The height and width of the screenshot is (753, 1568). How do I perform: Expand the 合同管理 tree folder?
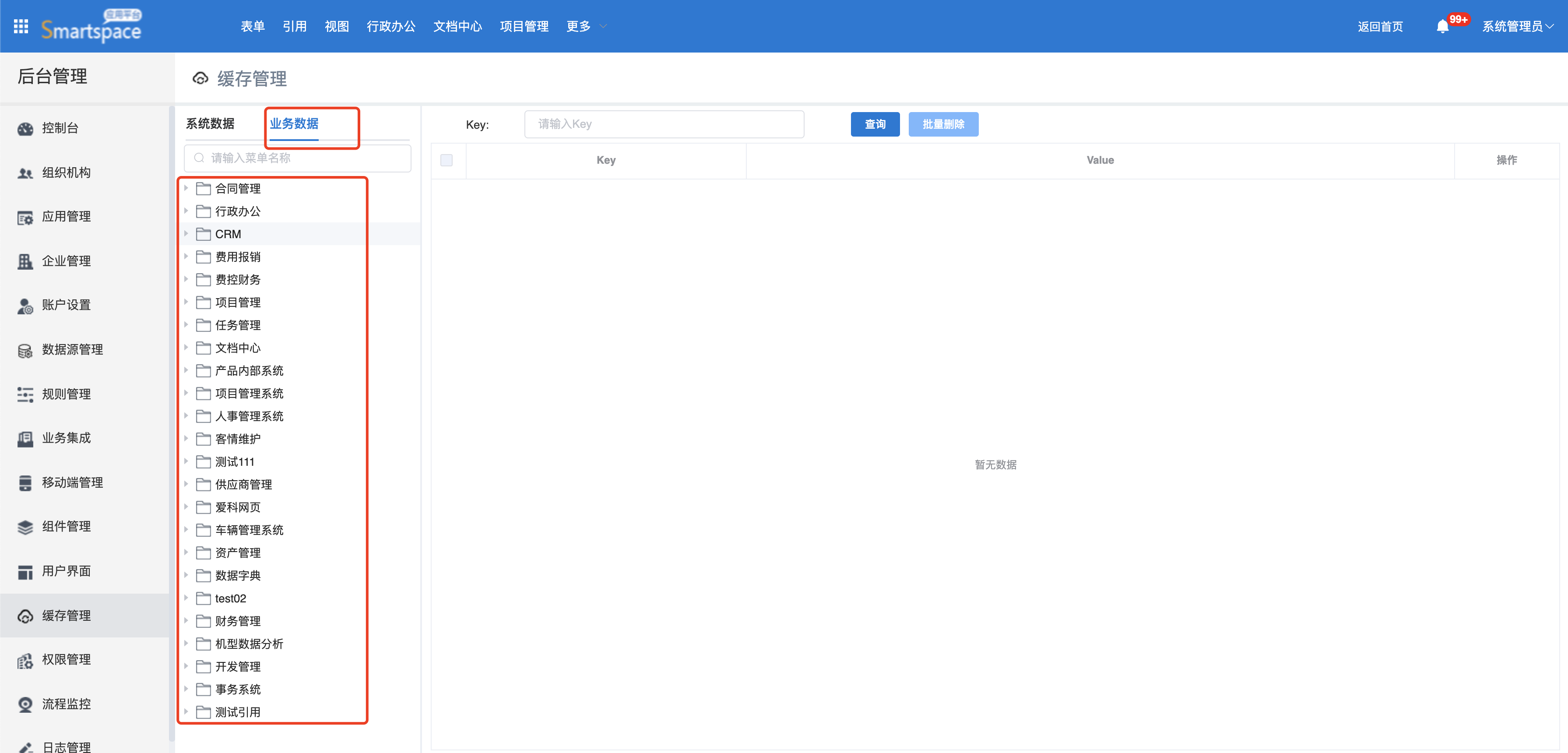186,188
